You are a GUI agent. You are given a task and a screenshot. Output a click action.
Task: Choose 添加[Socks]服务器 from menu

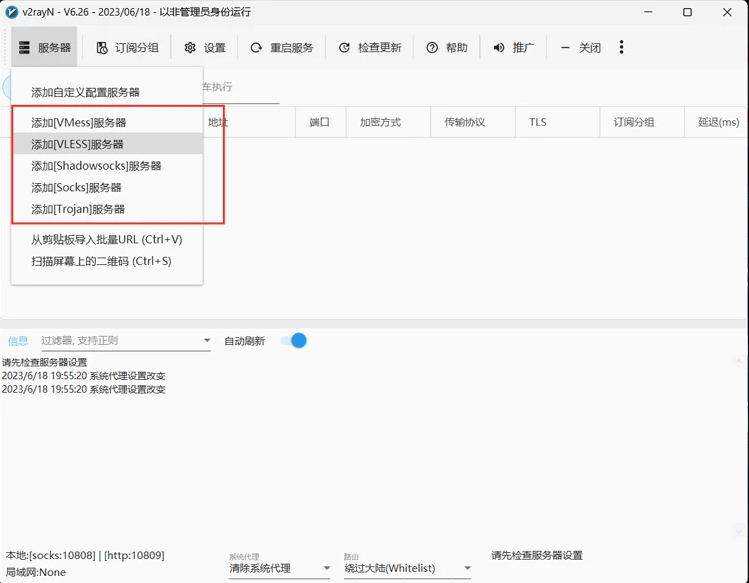(107, 187)
